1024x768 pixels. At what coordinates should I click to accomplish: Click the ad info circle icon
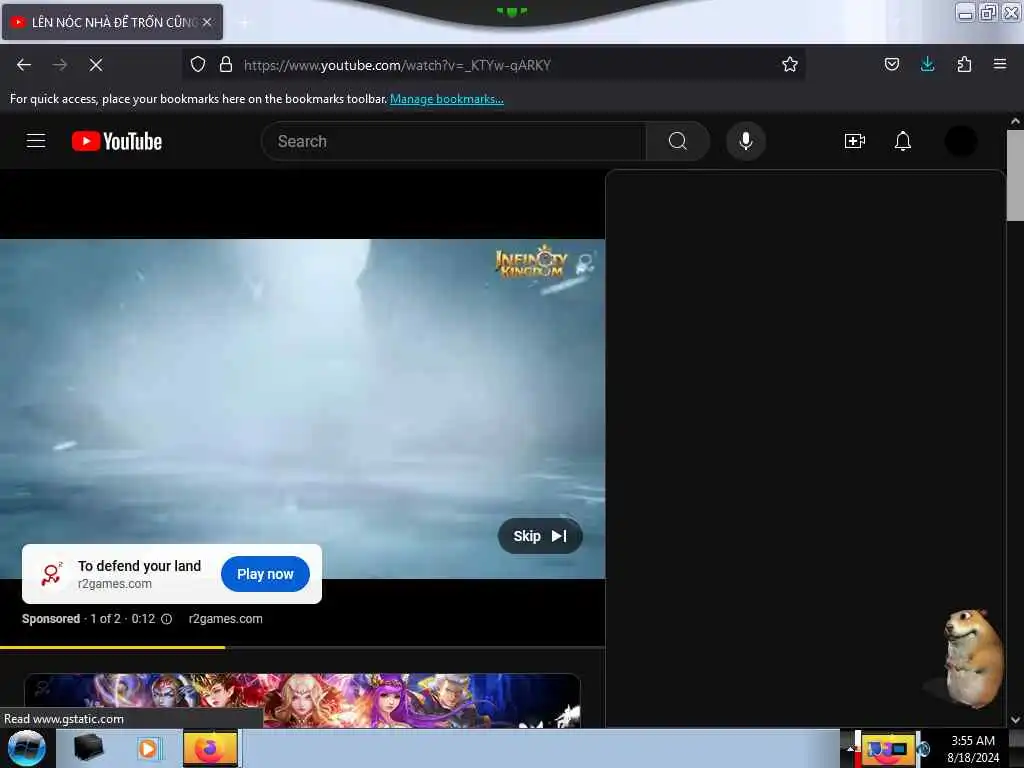point(167,619)
